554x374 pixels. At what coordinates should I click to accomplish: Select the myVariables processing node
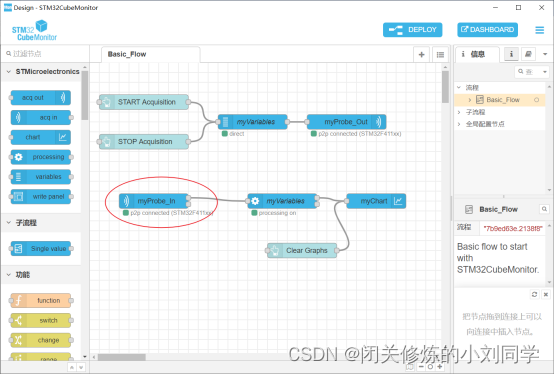282,201
